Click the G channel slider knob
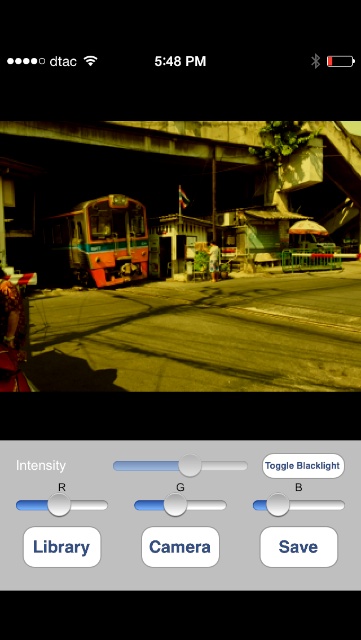 coord(175,505)
